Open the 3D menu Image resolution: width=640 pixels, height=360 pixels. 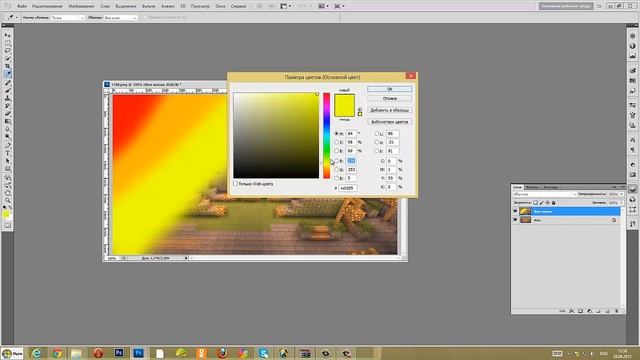click(183, 6)
